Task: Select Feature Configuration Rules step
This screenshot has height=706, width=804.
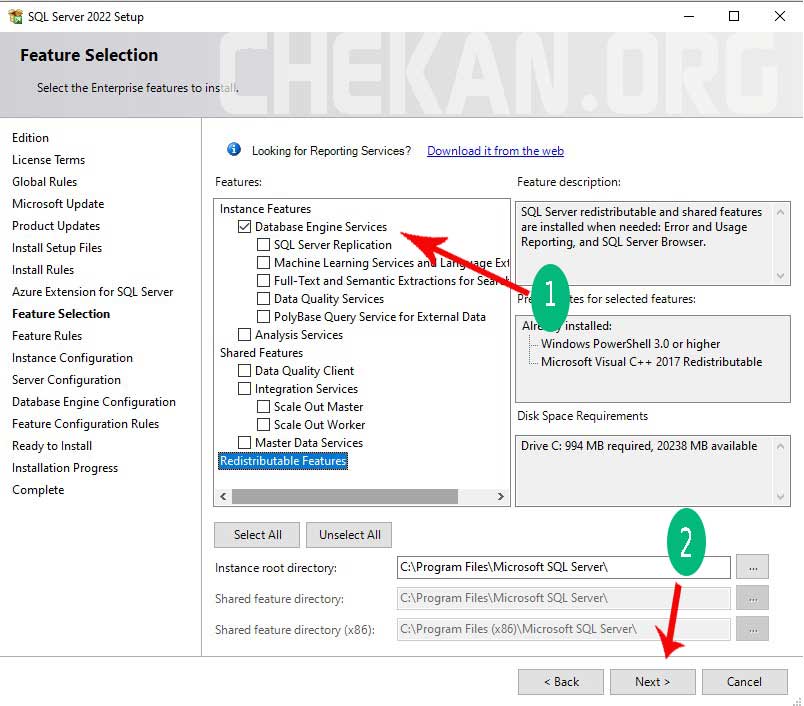Action: 85,424
